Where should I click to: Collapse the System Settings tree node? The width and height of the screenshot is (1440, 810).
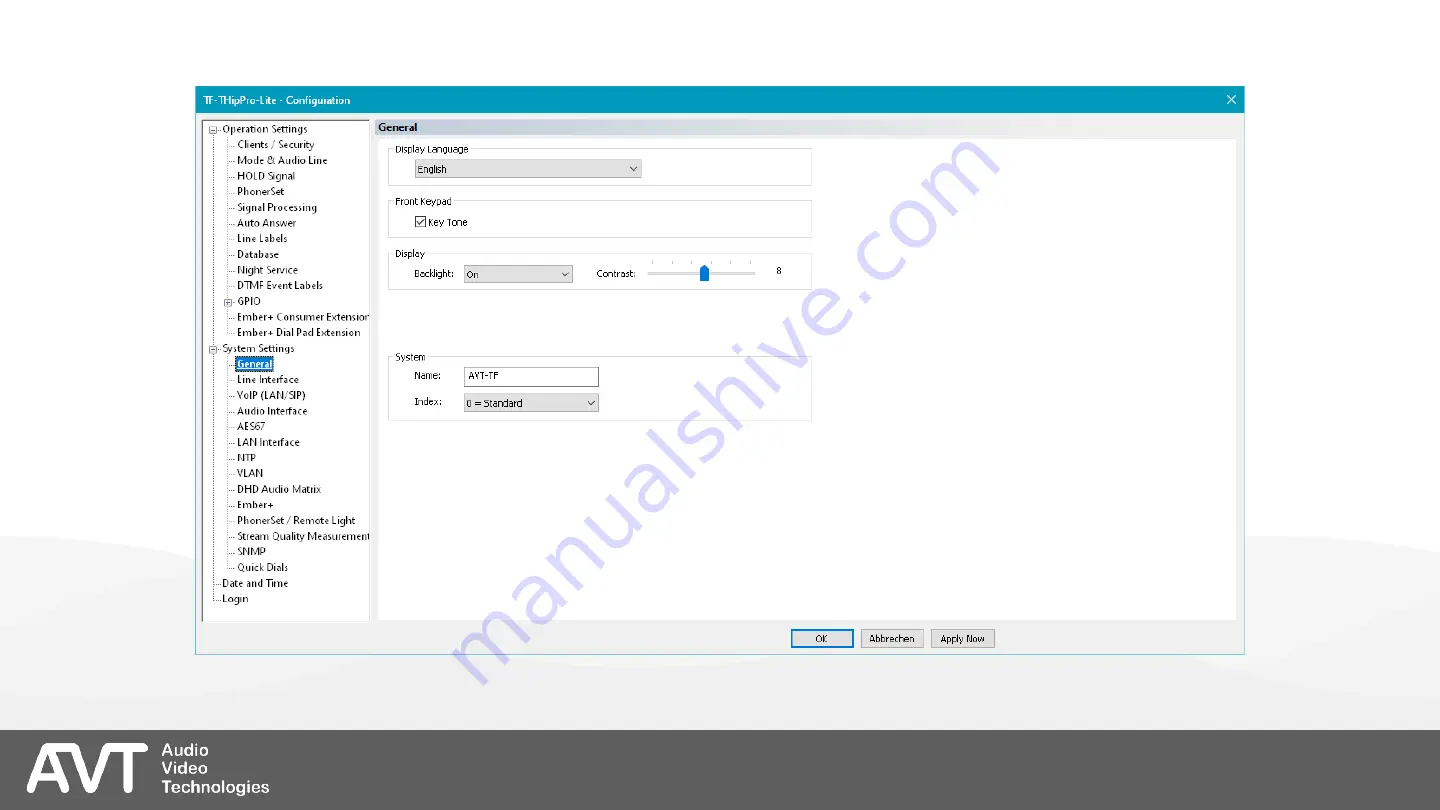[x=213, y=349]
